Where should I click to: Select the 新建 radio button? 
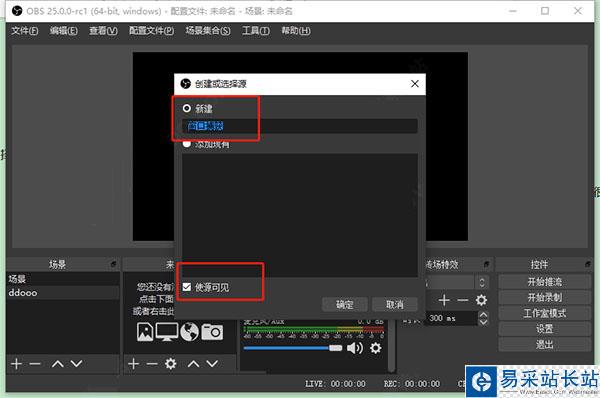[x=187, y=108]
